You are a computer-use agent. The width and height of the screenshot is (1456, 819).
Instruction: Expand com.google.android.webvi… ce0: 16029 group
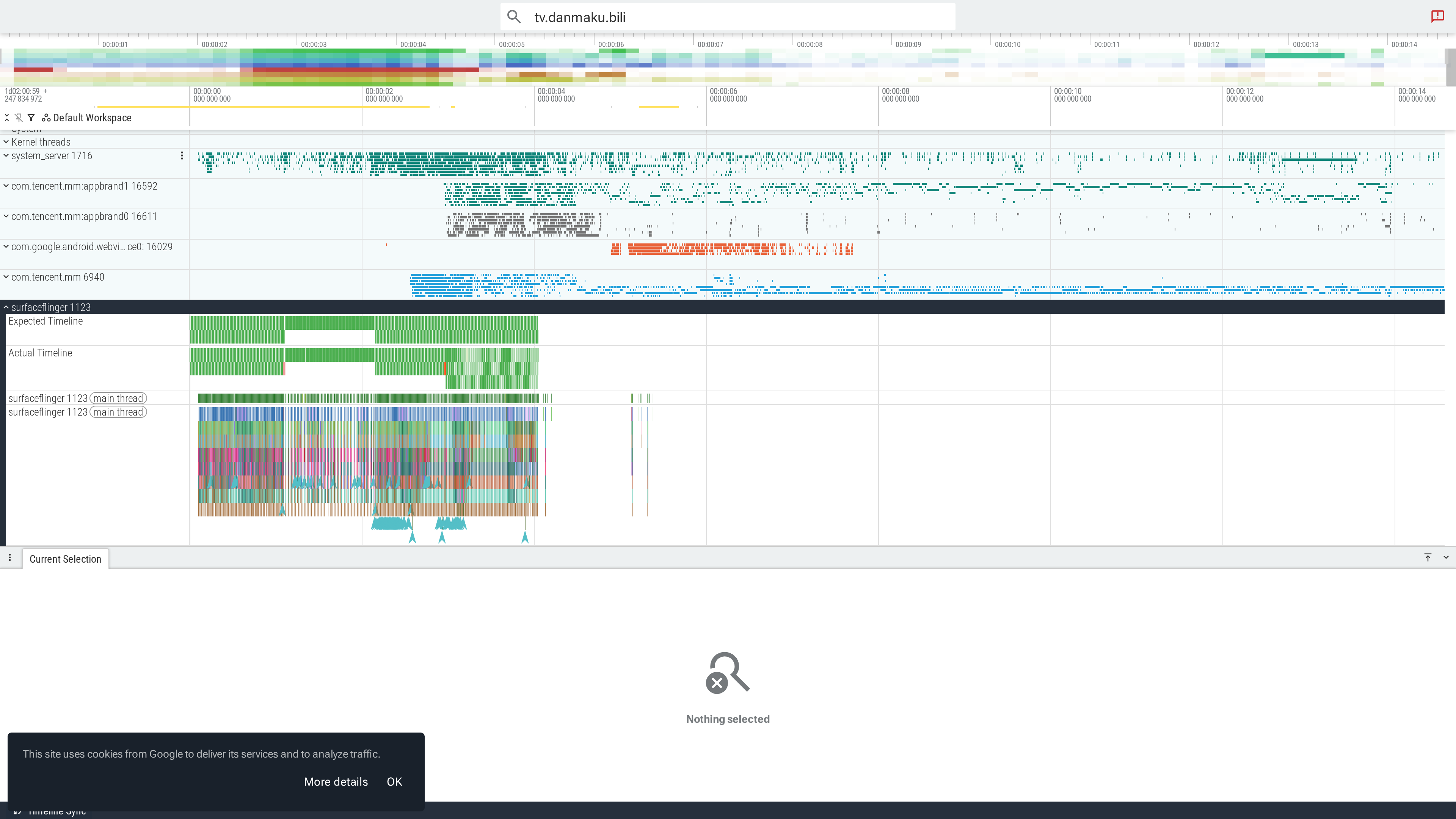6,246
